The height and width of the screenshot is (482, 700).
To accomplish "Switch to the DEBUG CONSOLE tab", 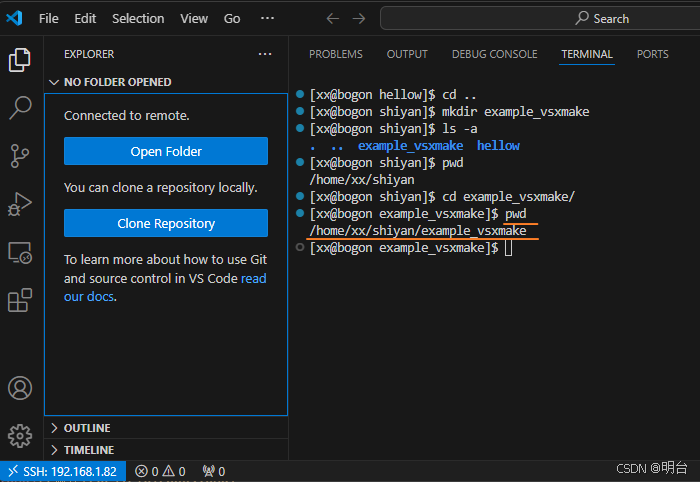I will tap(495, 54).
